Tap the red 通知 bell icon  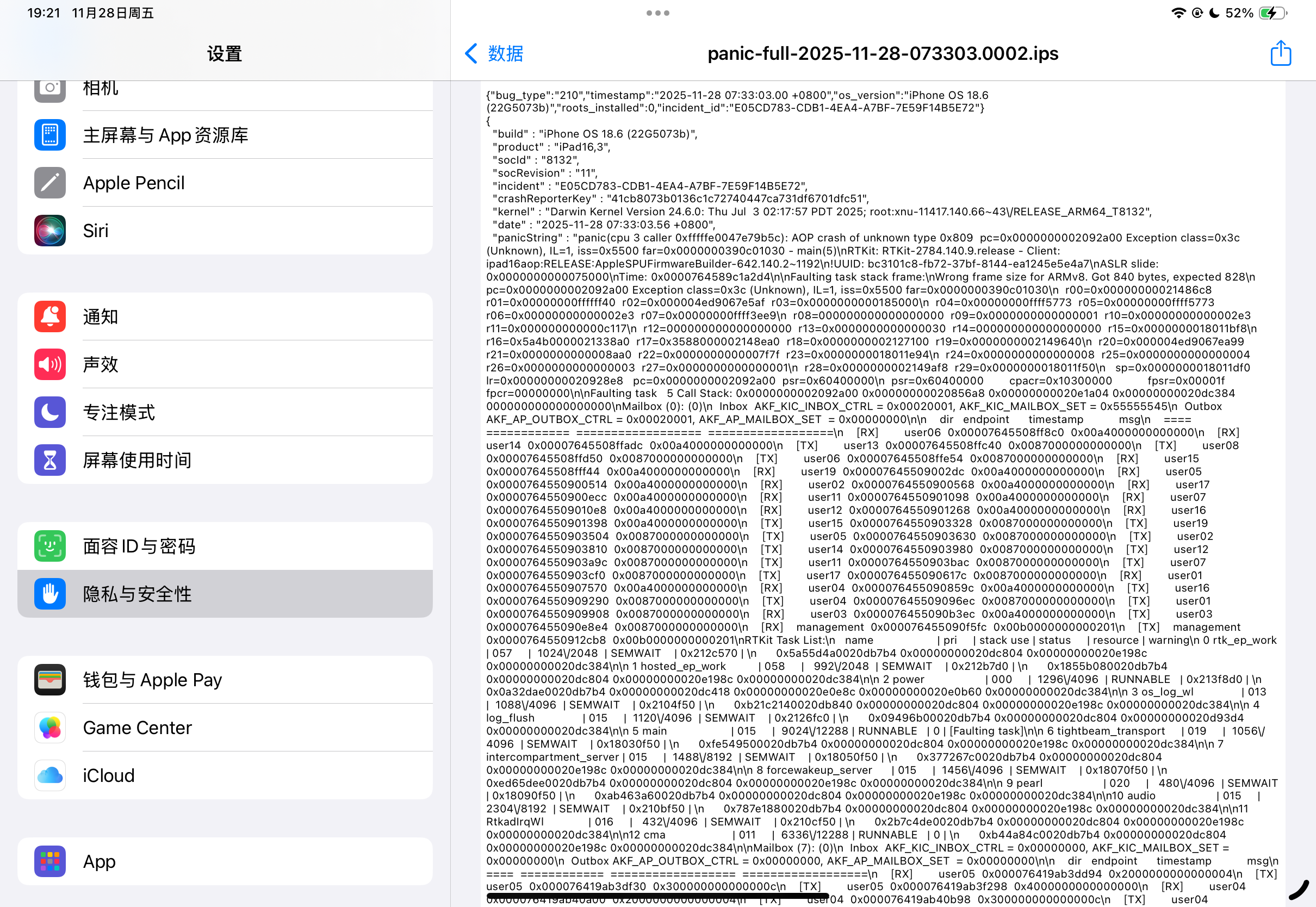(50, 316)
